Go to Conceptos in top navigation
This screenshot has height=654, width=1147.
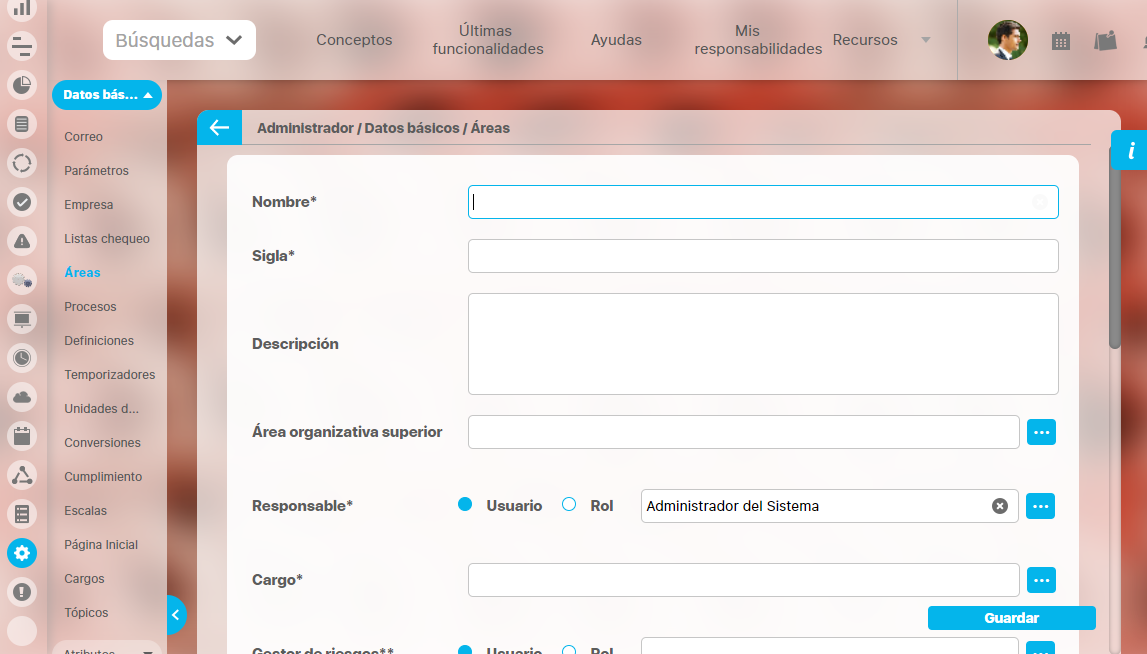click(x=354, y=40)
